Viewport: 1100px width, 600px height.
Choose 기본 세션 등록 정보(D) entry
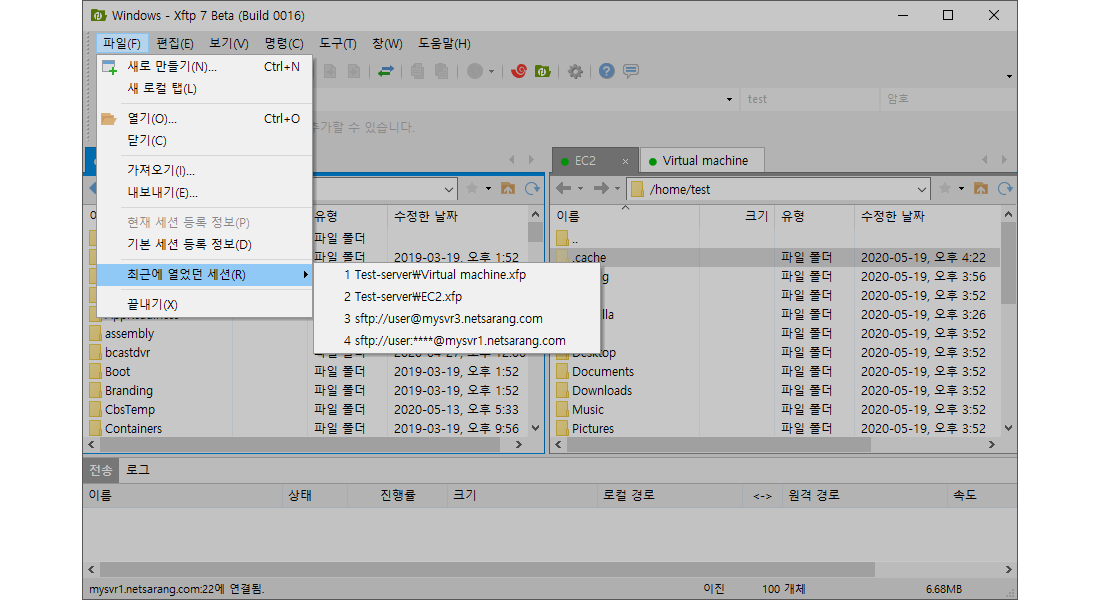(204, 244)
